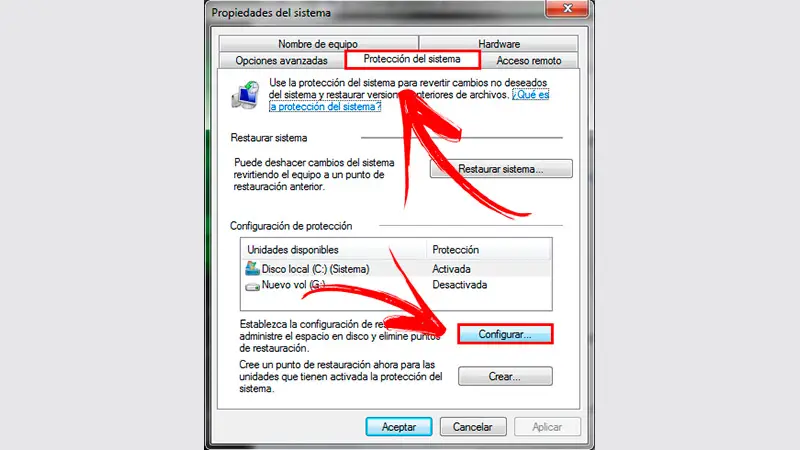This screenshot has height=450, width=800.
Task: Select the Nuevo vol (G:) row
Action: tap(396, 285)
